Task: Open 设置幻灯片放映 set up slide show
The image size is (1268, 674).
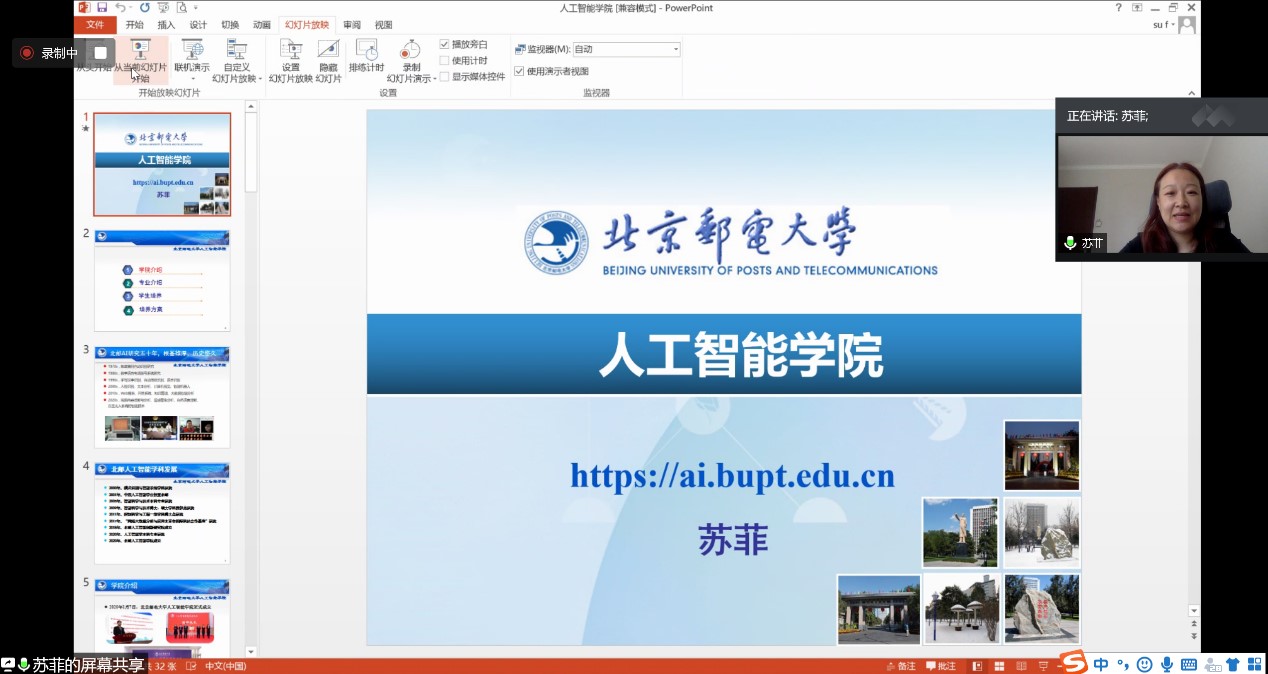Action: tap(291, 62)
